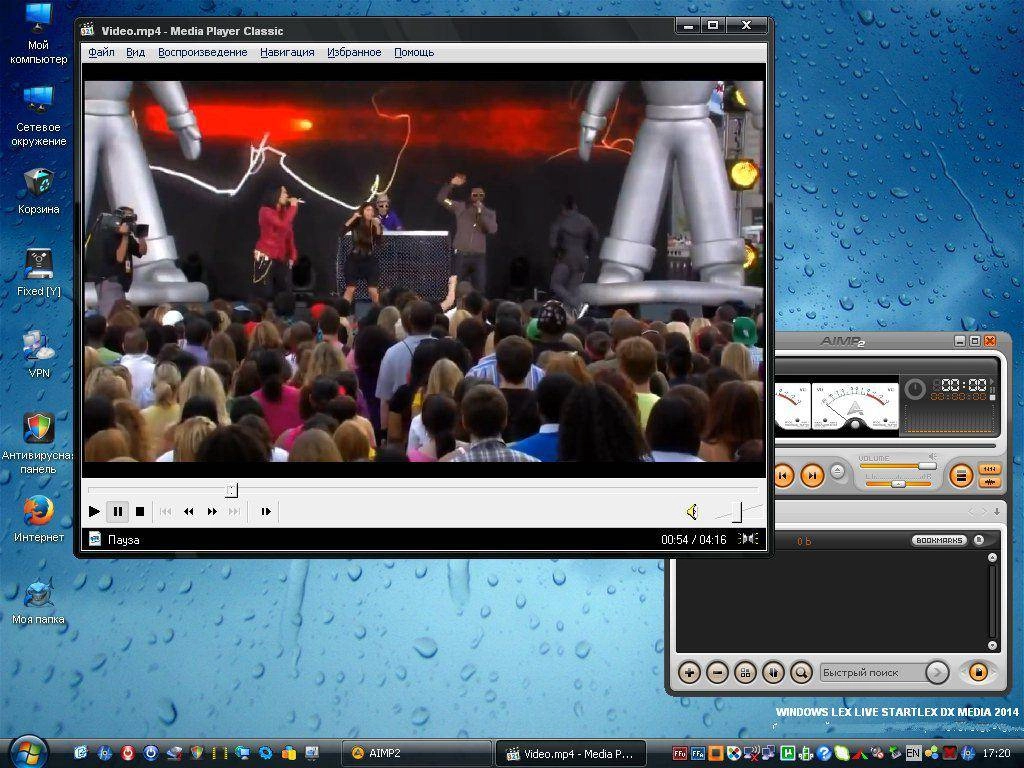Click the frame-step button
This screenshot has height=768, width=1024.
pos(266,511)
